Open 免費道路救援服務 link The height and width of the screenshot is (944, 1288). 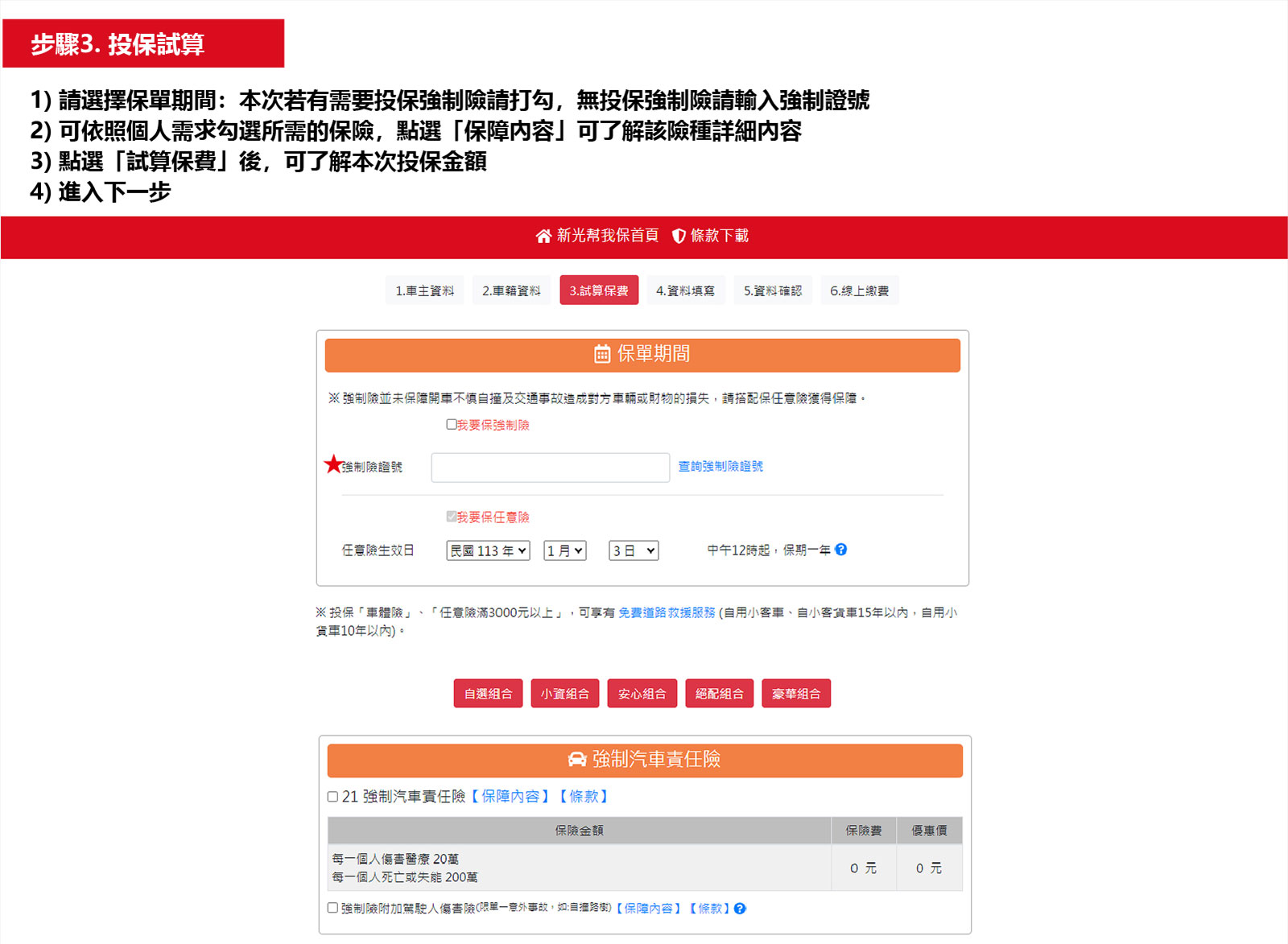point(667,612)
